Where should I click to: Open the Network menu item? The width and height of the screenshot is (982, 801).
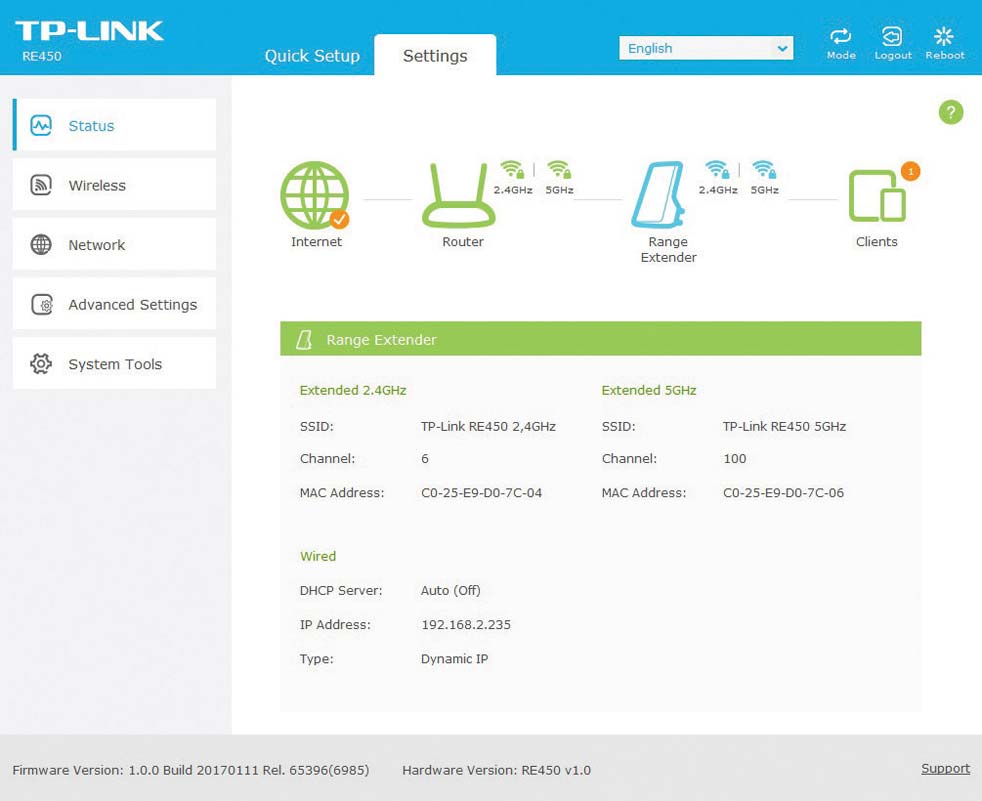click(115, 244)
